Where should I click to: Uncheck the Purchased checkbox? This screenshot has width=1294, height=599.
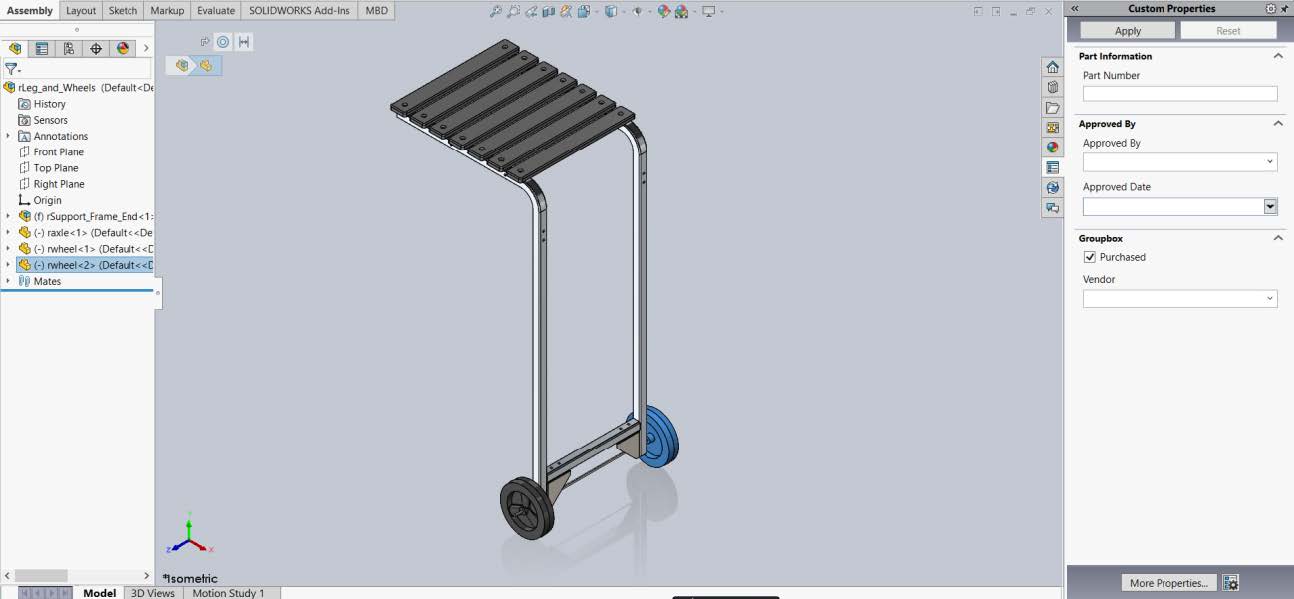pyautogui.click(x=1090, y=257)
